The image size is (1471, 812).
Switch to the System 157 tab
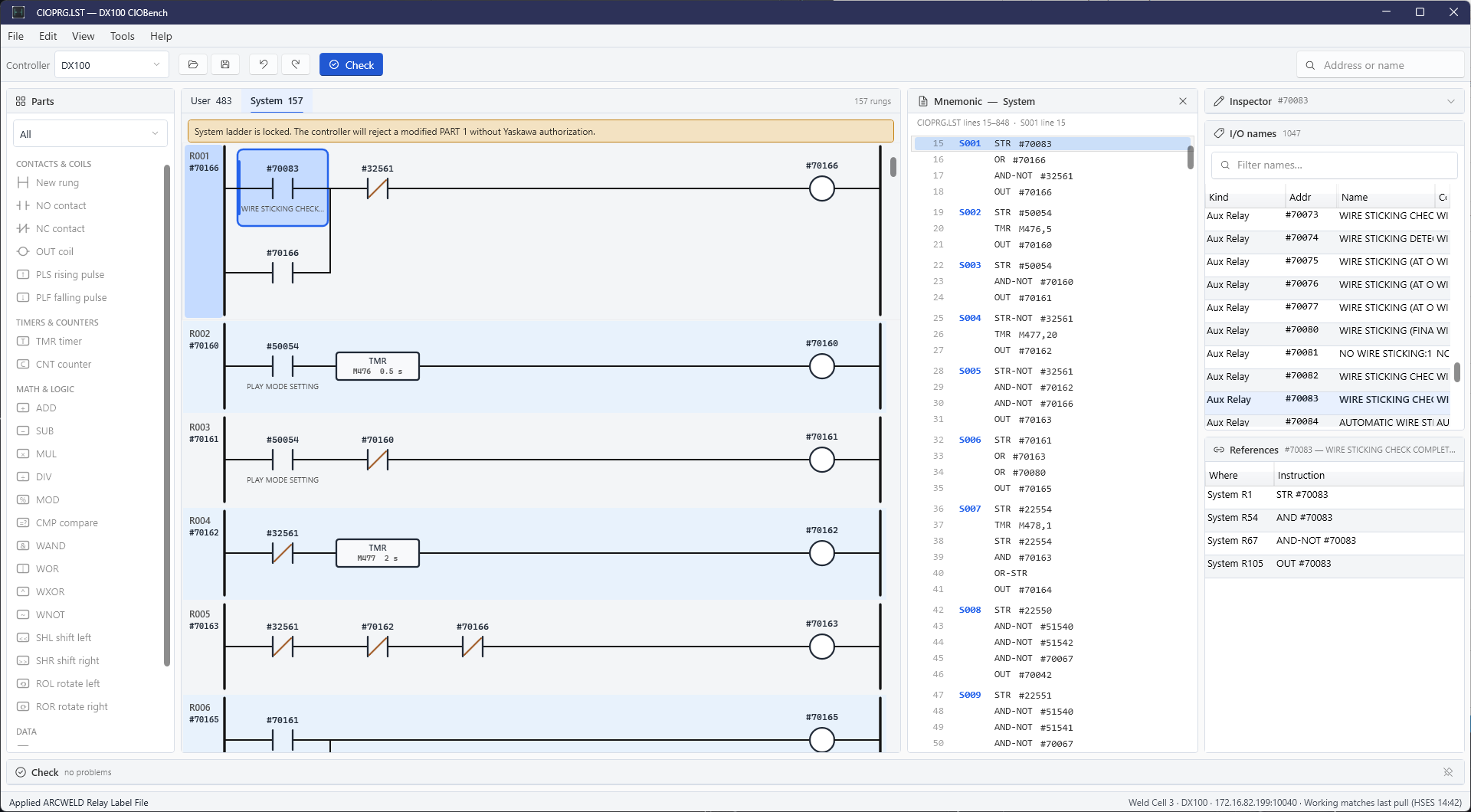[x=277, y=101]
